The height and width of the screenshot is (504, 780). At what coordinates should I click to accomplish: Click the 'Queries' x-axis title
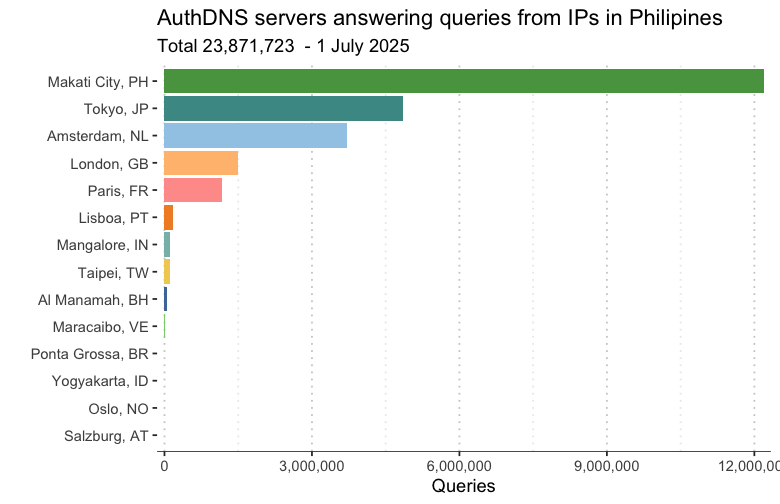point(464,486)
